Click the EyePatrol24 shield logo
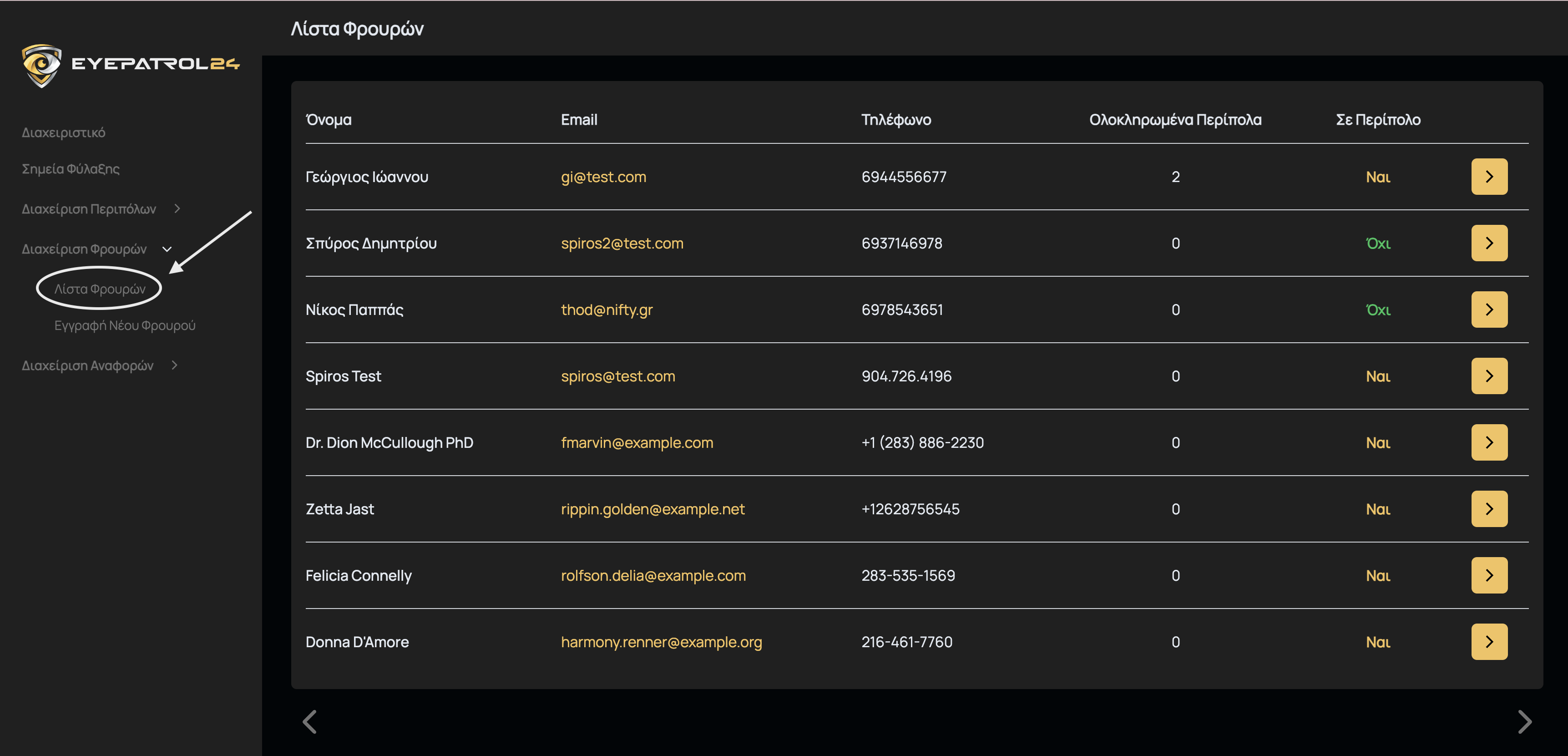Image resolution: width=1568 pixels, height=756 pixels. pyautogui.click(x=41, y=65)
